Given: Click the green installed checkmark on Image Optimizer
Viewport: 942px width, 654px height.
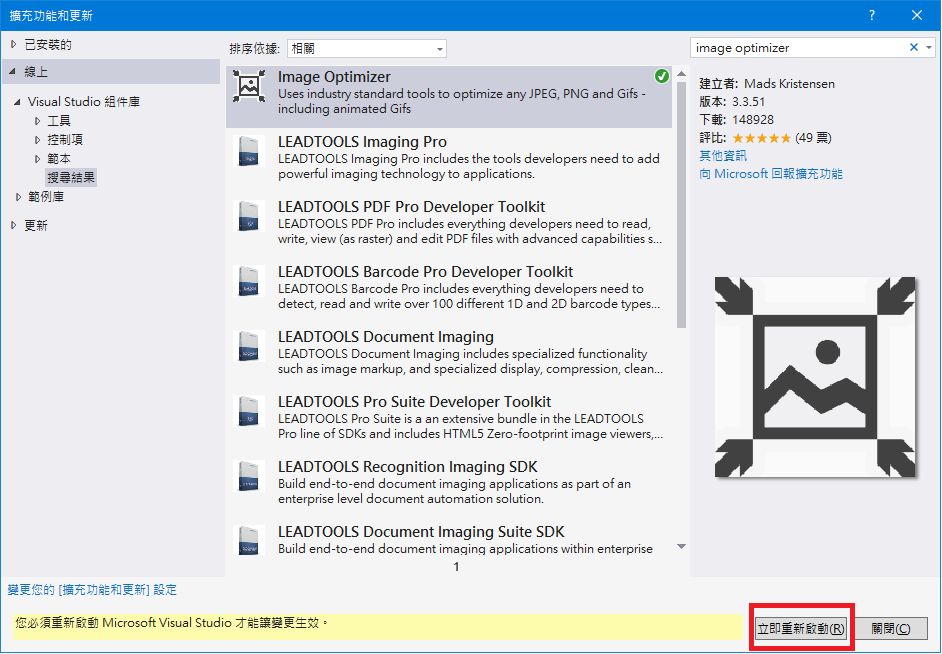Looking at the screenshot, I should pos(661,76).
